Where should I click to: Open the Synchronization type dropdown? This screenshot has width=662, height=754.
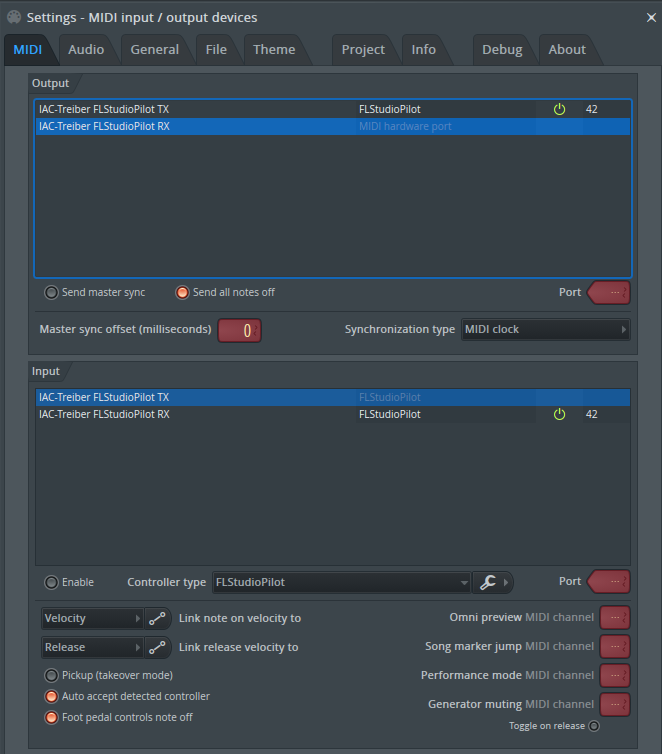[x=546, y=329]
